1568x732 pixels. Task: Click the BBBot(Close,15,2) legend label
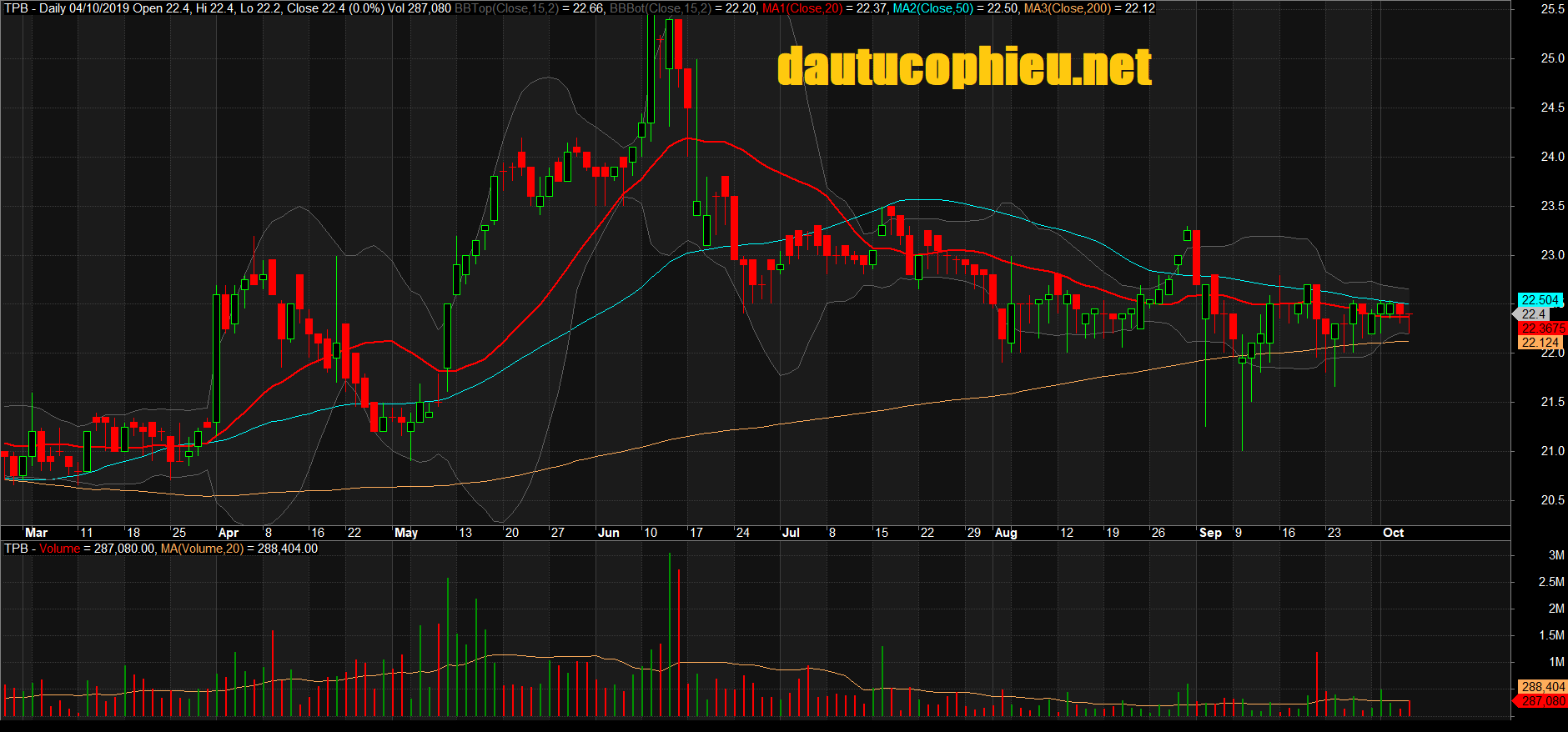tap(660, 8)
